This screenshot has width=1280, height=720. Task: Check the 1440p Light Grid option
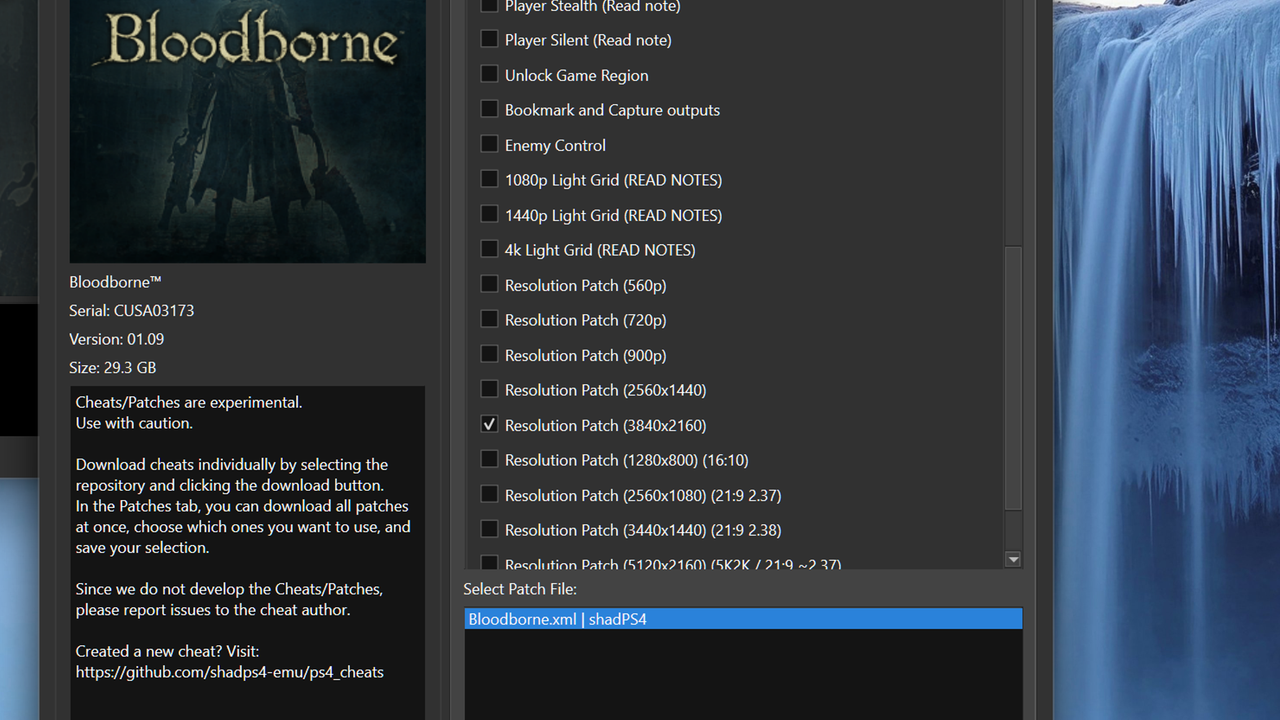489,214
